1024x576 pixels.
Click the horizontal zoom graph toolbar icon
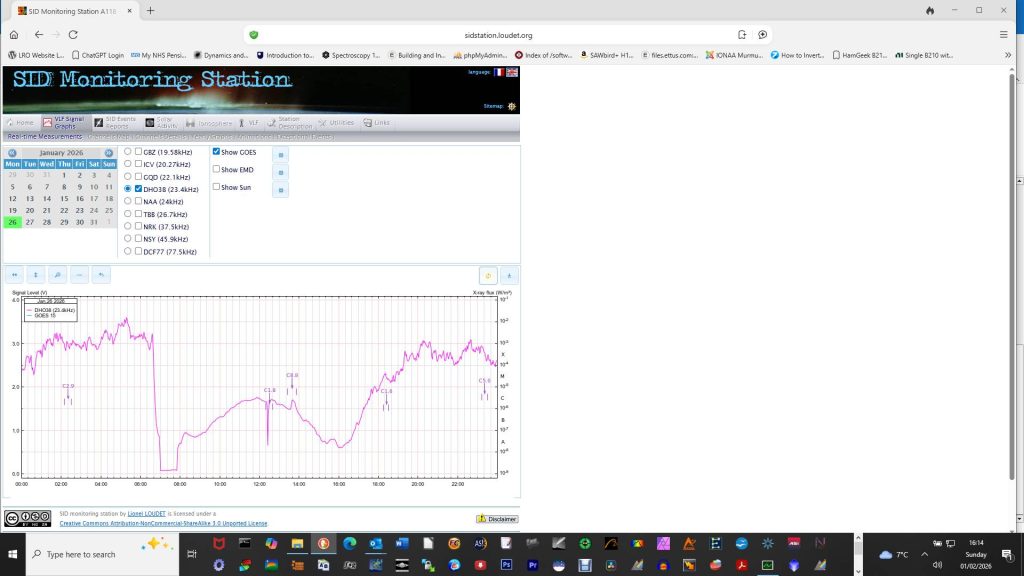(14, 275)
